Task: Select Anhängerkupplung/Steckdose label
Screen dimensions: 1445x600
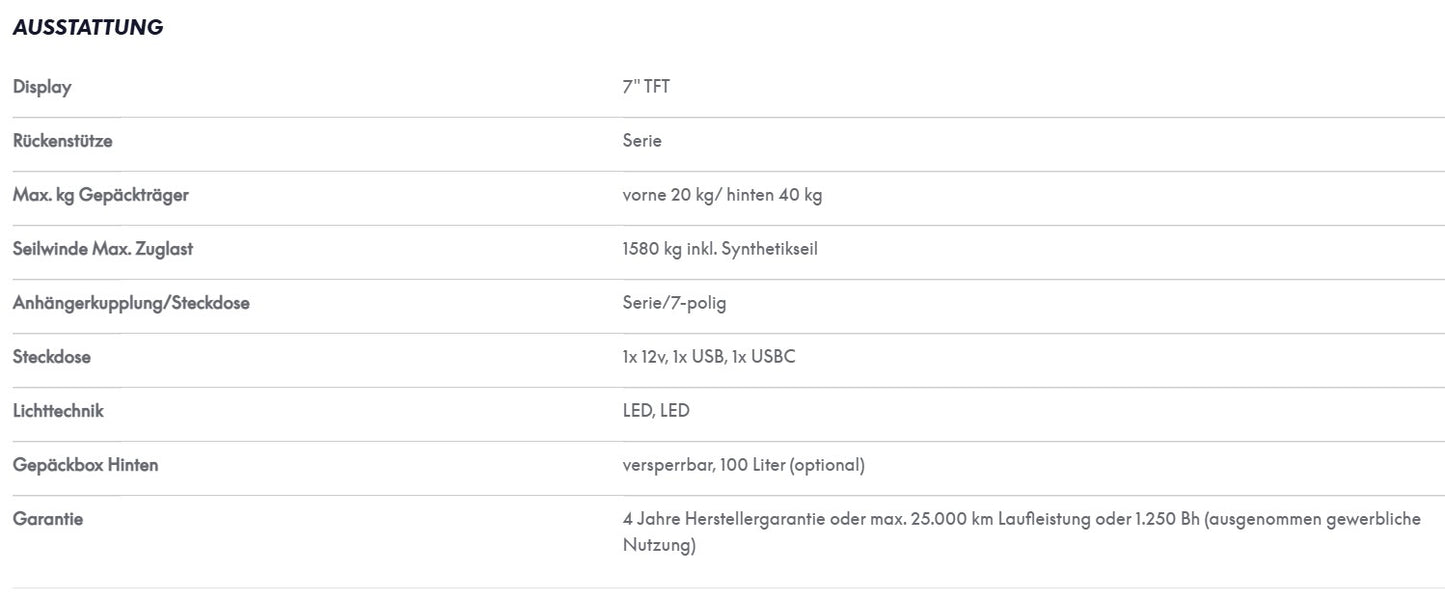Action: 131,303
